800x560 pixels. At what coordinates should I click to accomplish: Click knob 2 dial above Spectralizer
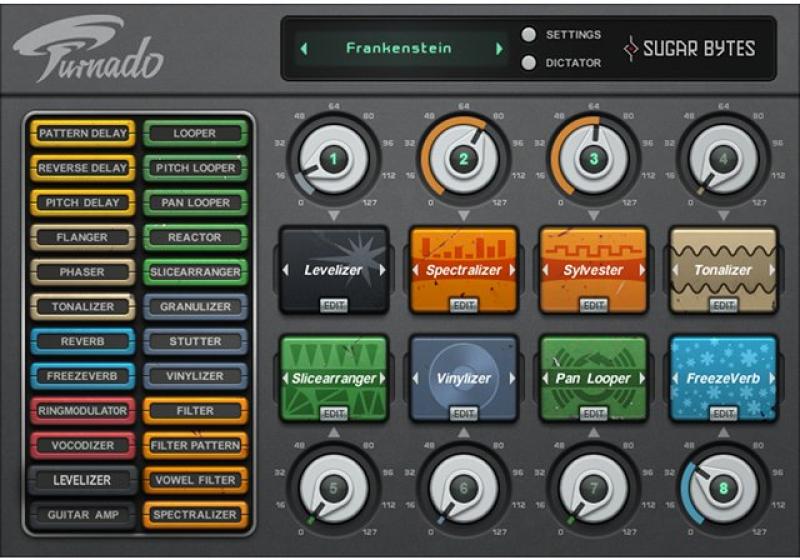(x=463, y=158)
